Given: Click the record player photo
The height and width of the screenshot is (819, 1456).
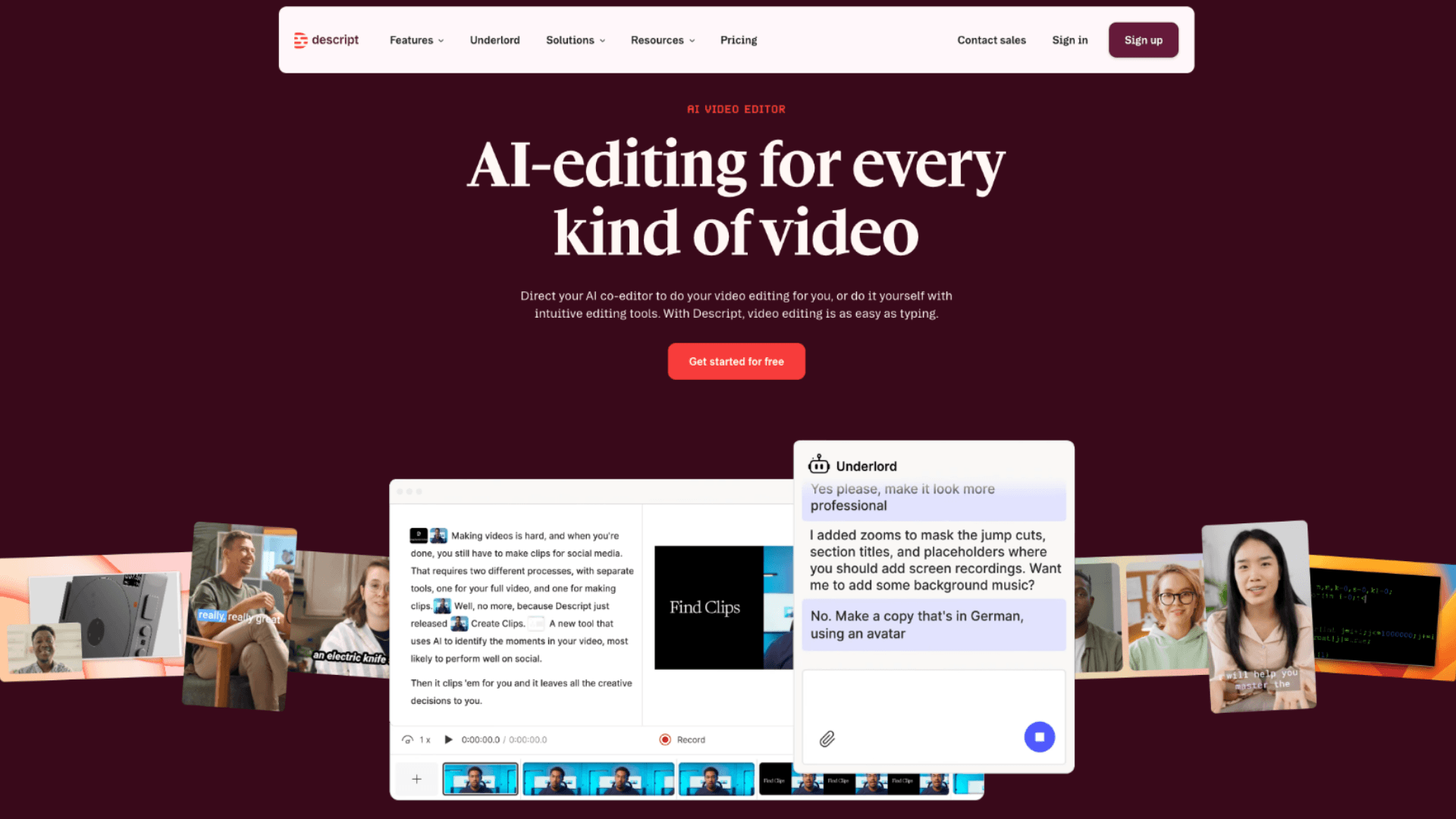Looking at the screenshot, I should pyautogui.click(x=106, y=614).
